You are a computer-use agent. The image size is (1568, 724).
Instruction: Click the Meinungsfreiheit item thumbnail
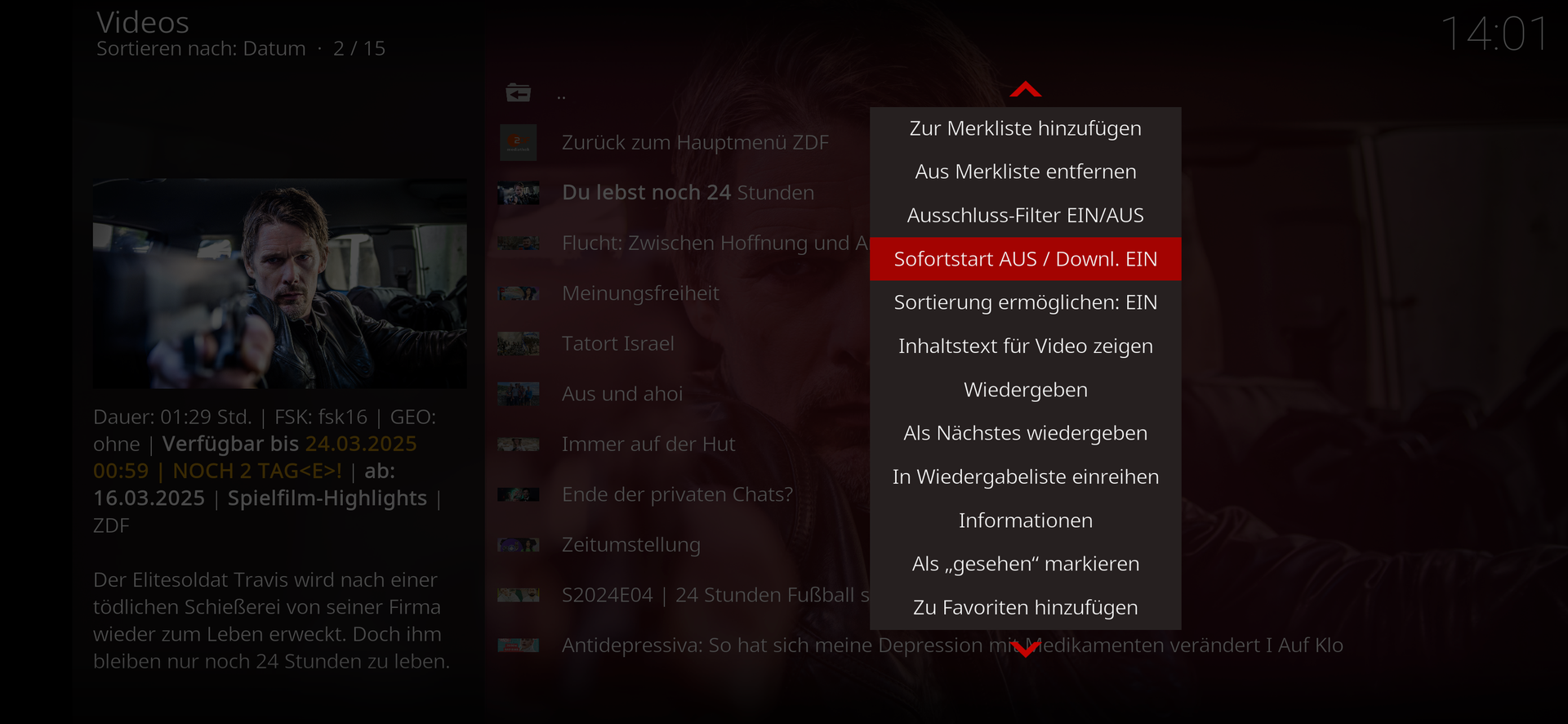point(518,293)
